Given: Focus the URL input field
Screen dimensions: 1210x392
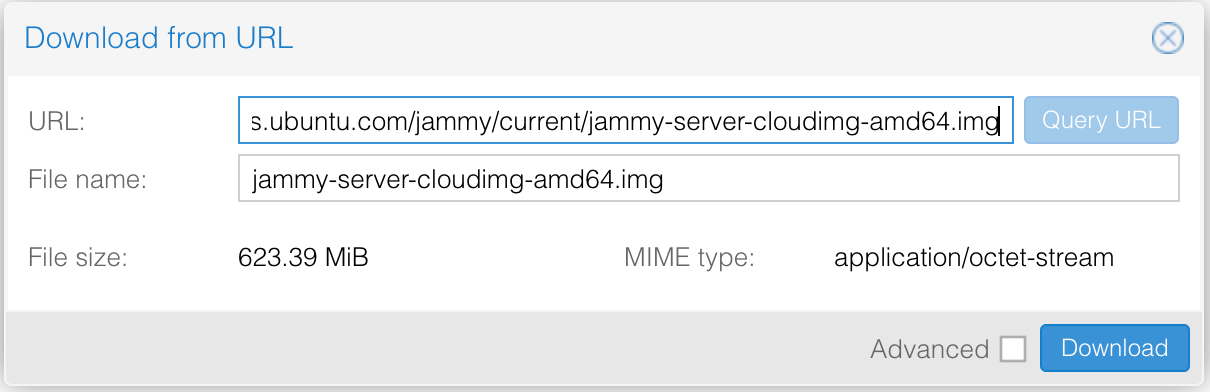Looking at the screenshot, I should tap(626, 121).
